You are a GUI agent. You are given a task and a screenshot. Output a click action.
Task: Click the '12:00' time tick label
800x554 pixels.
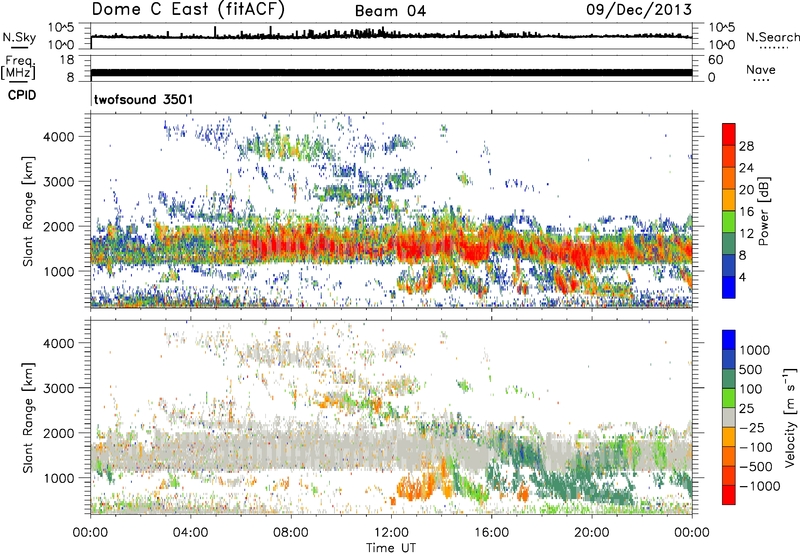pyautogui.click(x=391, y=533)
